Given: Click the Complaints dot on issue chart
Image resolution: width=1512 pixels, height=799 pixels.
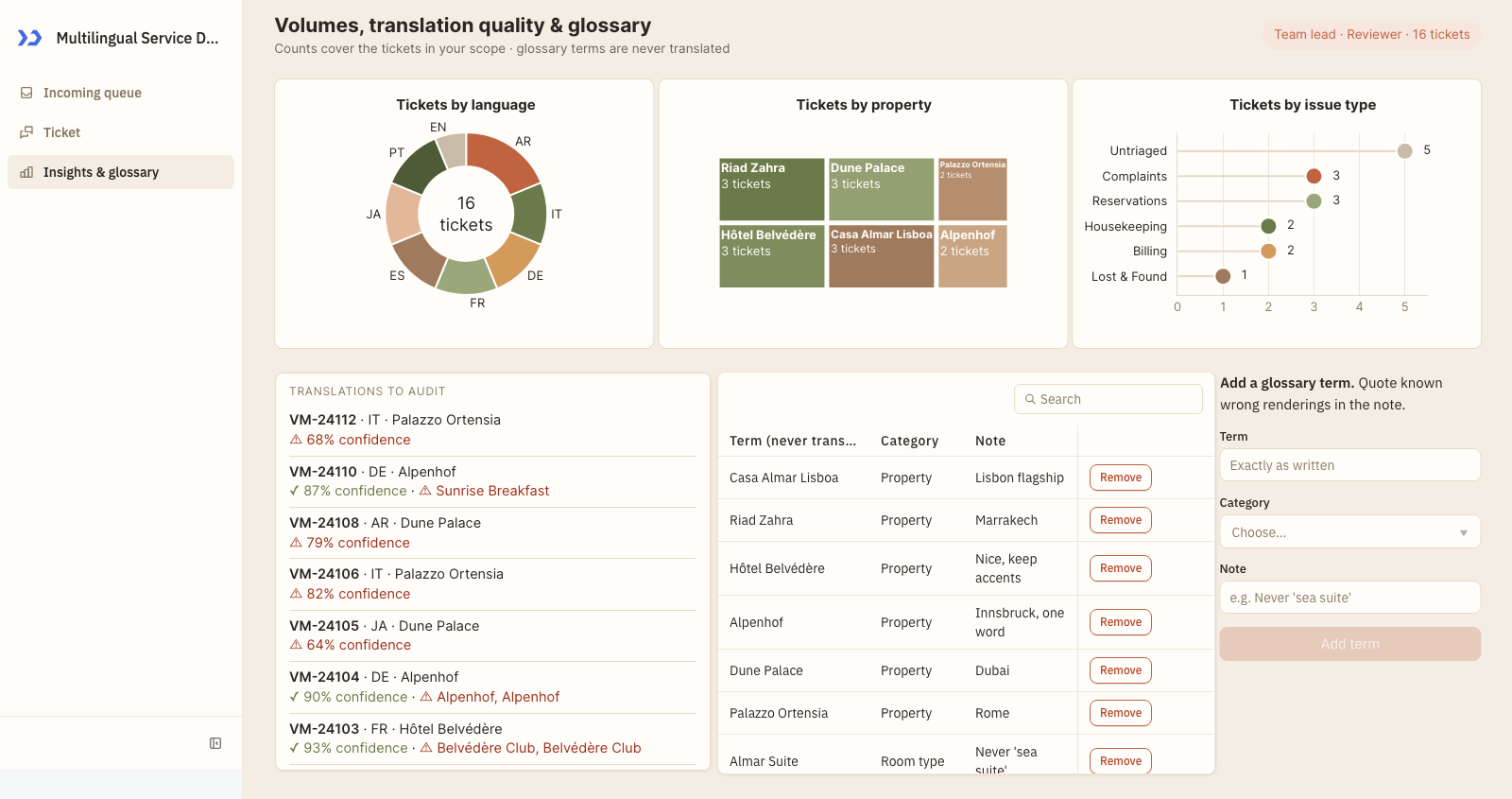Looking at the screenshot, I should click(1314, 176).
